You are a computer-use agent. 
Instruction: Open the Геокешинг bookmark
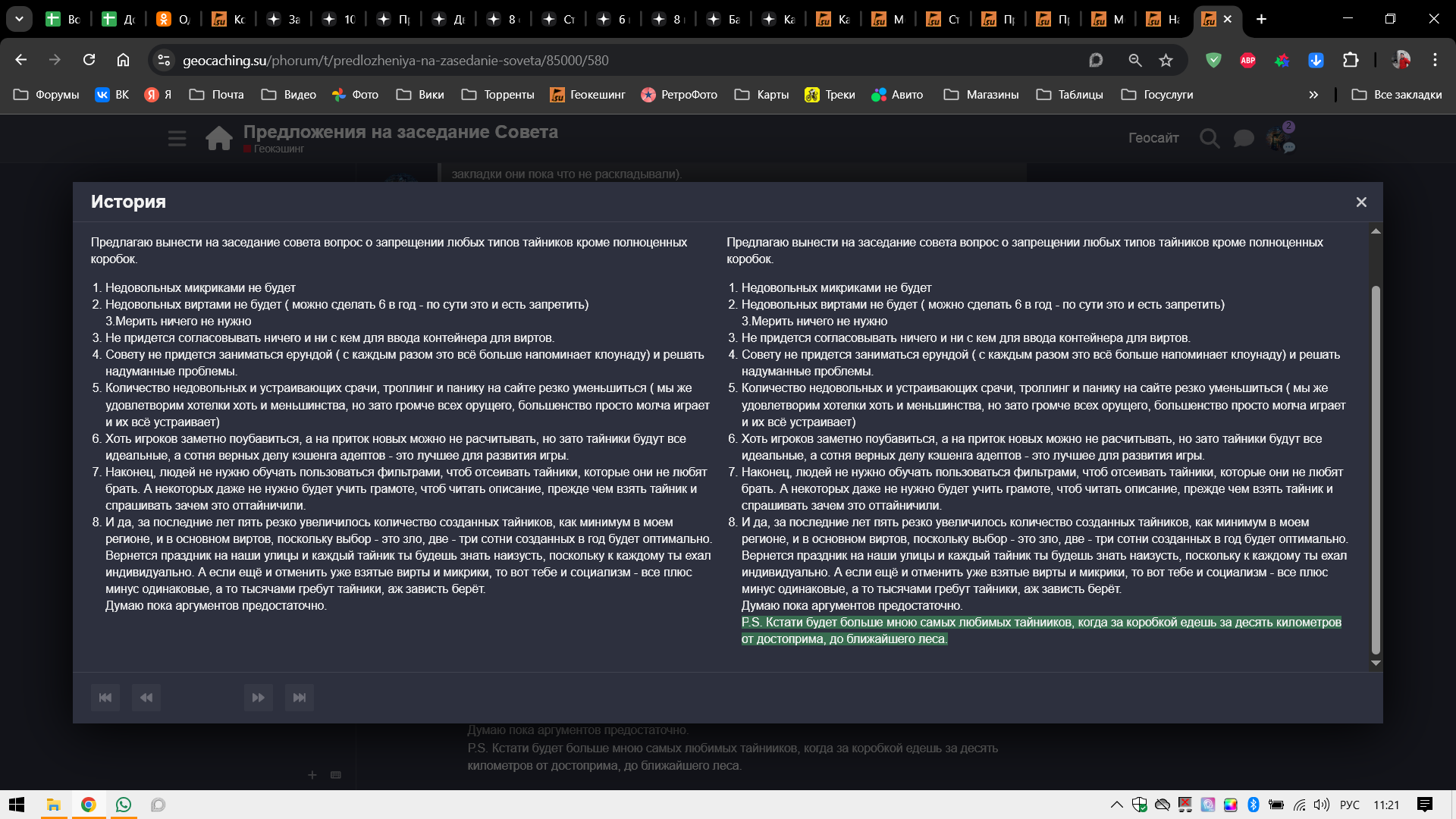[x=588, y=95]
